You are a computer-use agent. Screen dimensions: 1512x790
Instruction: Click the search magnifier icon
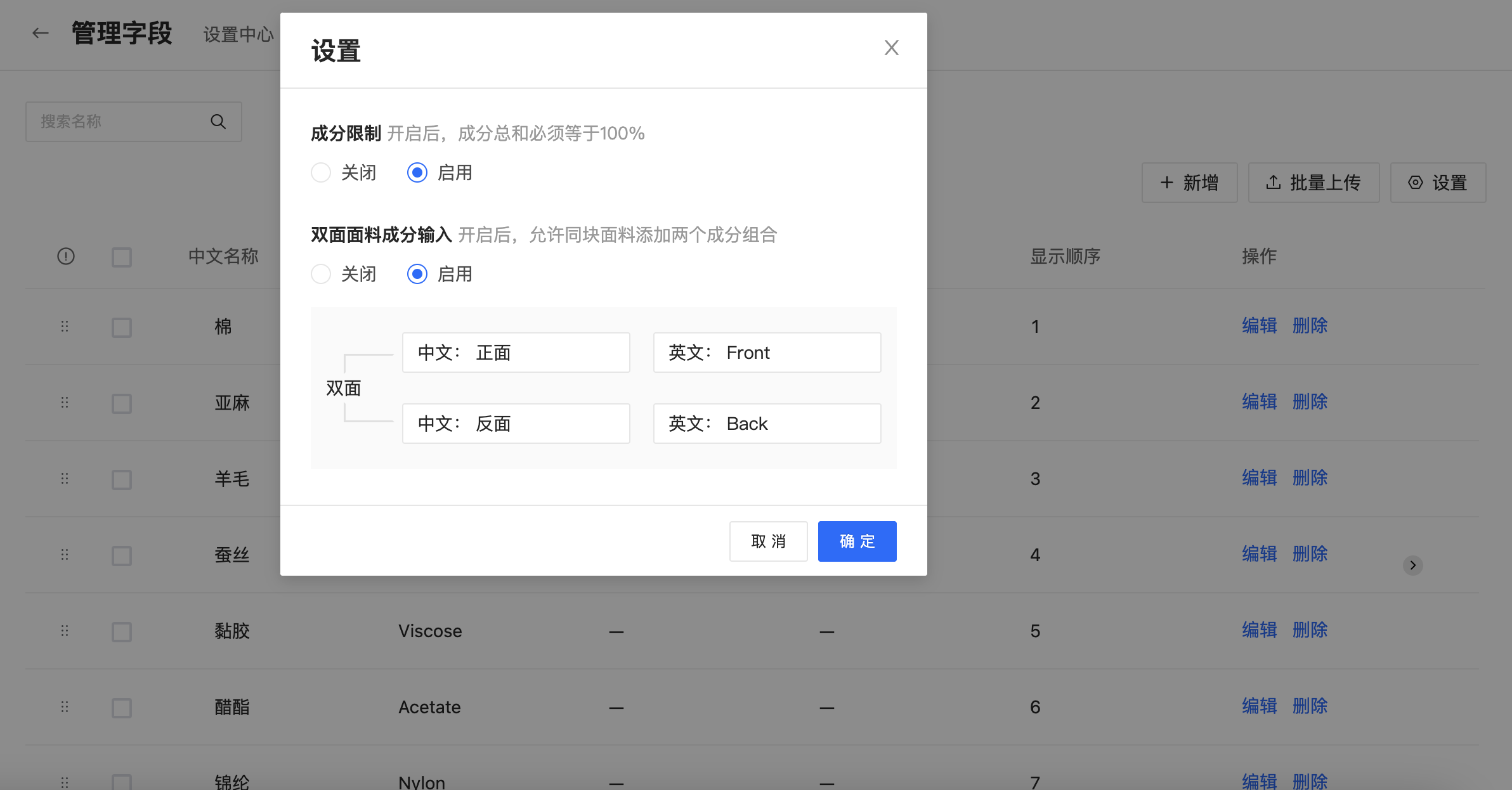pyautogui.click(x=218, y=122)
